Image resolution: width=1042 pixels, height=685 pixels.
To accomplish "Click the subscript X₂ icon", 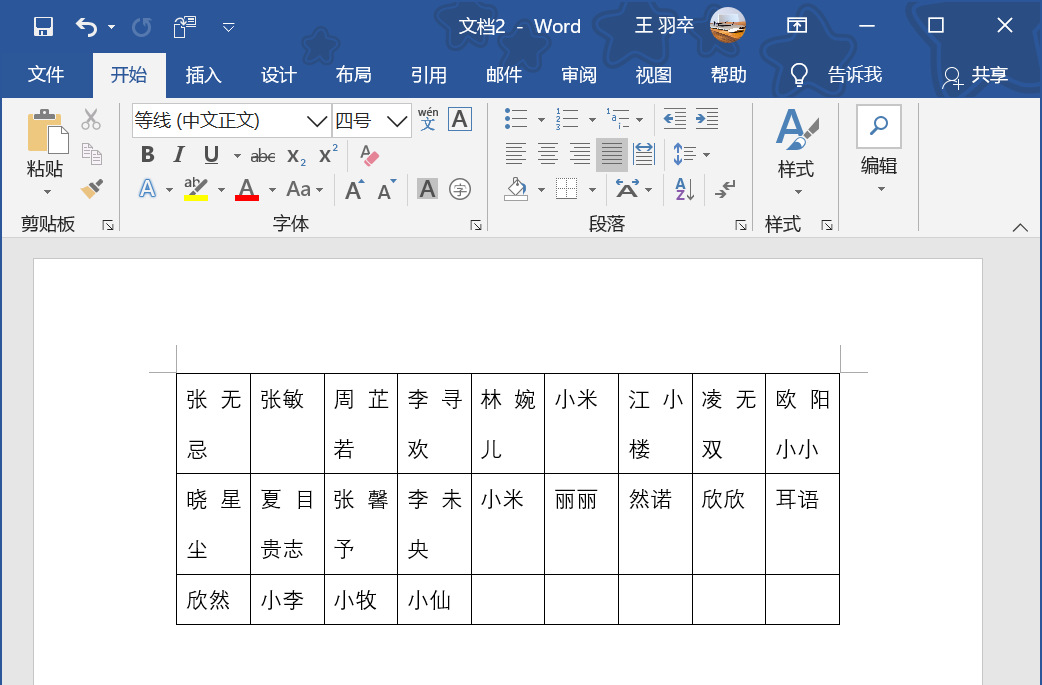I will coord(296,155).
